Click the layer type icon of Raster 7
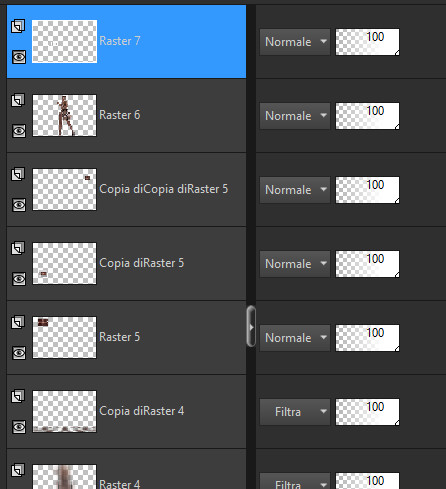Image resolution: width=446 pixels, height=489 pixels. pos(18,26)
